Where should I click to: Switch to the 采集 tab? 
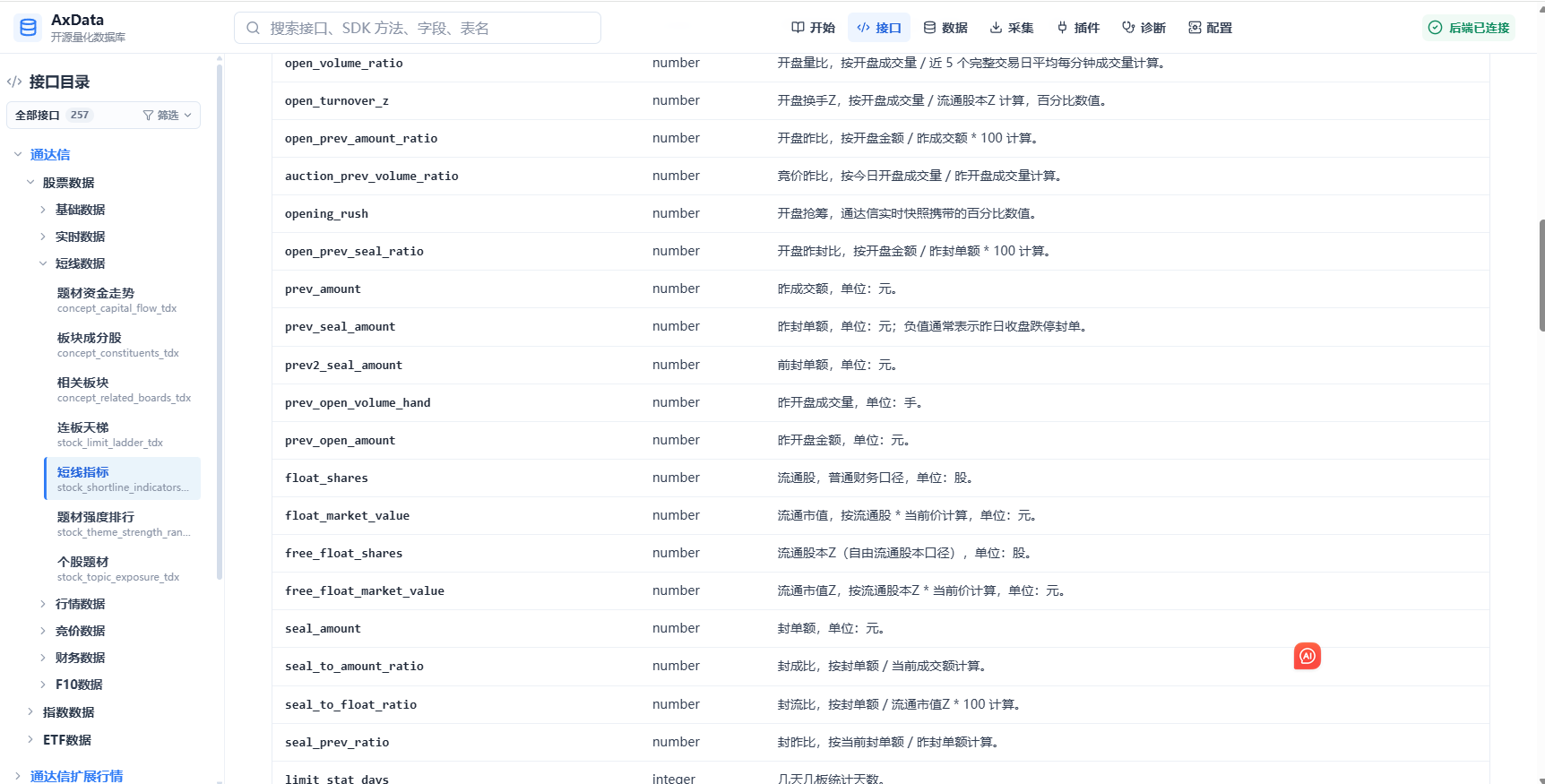(x=1012, y=28)
